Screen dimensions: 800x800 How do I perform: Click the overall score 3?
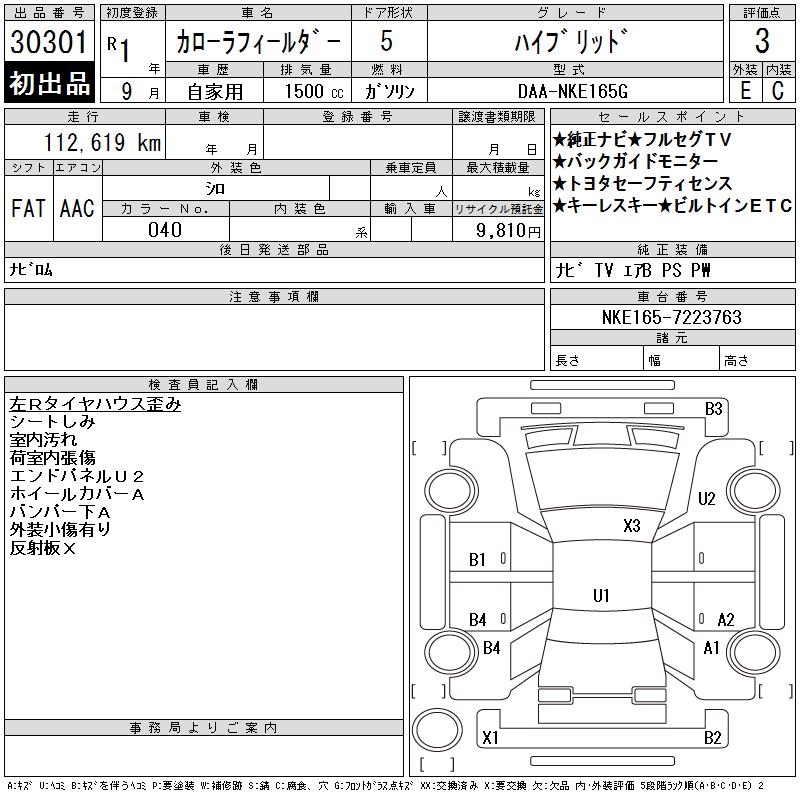762,41
